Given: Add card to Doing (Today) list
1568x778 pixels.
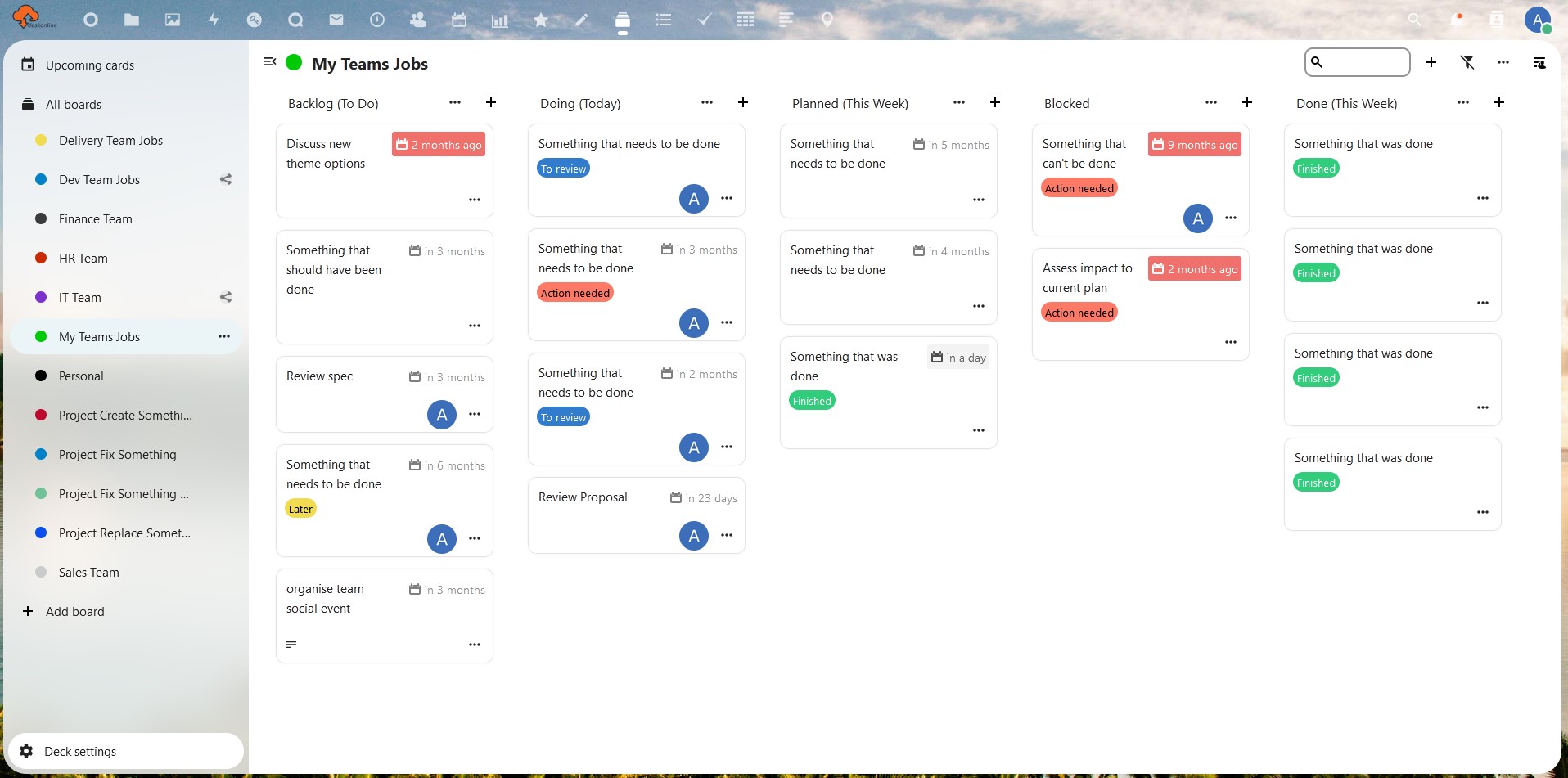Looking at the screenshot, I should pyautogui.click(x=743, y=102).
